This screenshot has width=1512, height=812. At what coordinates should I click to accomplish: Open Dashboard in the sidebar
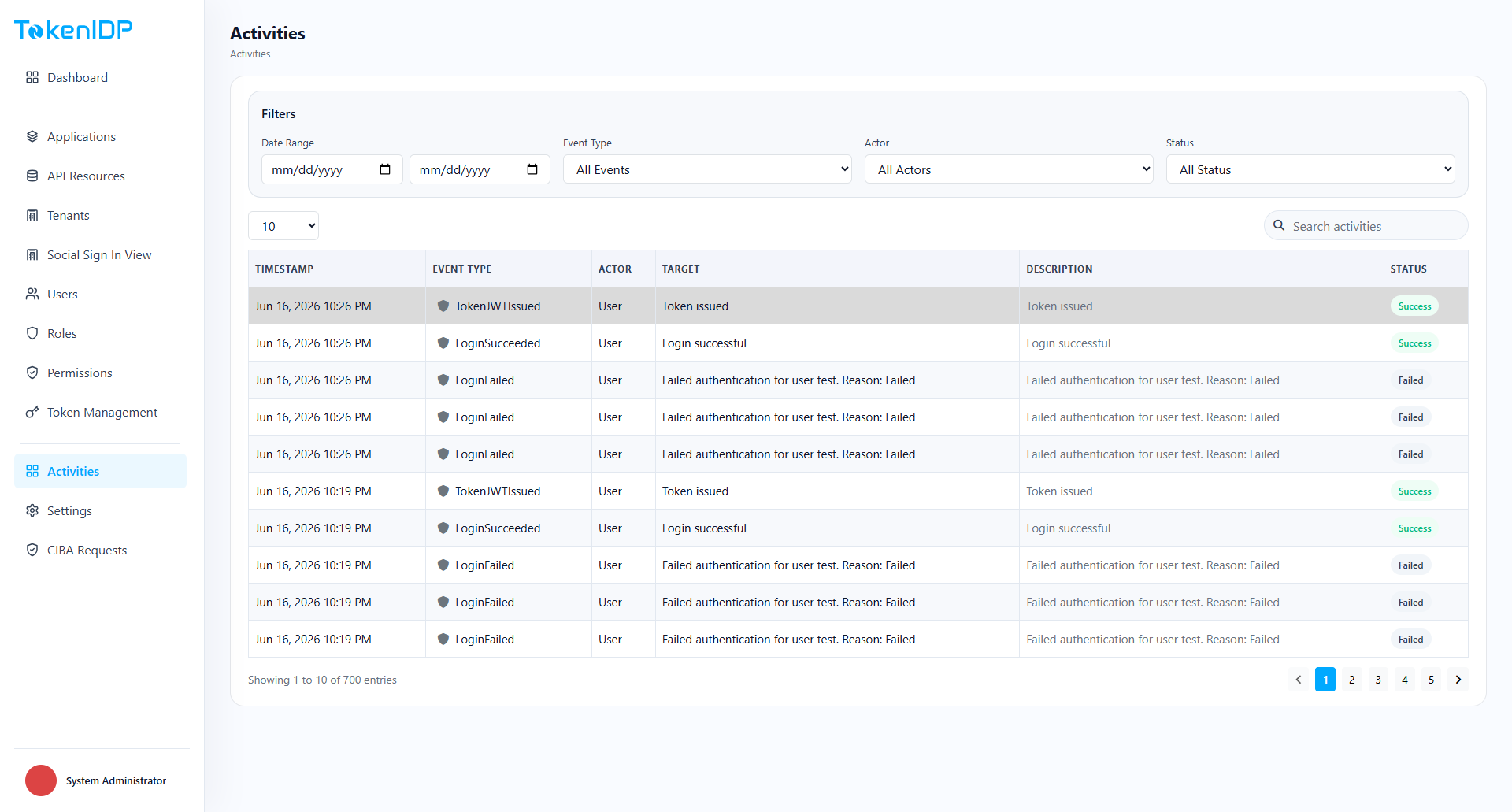(100, 77)
